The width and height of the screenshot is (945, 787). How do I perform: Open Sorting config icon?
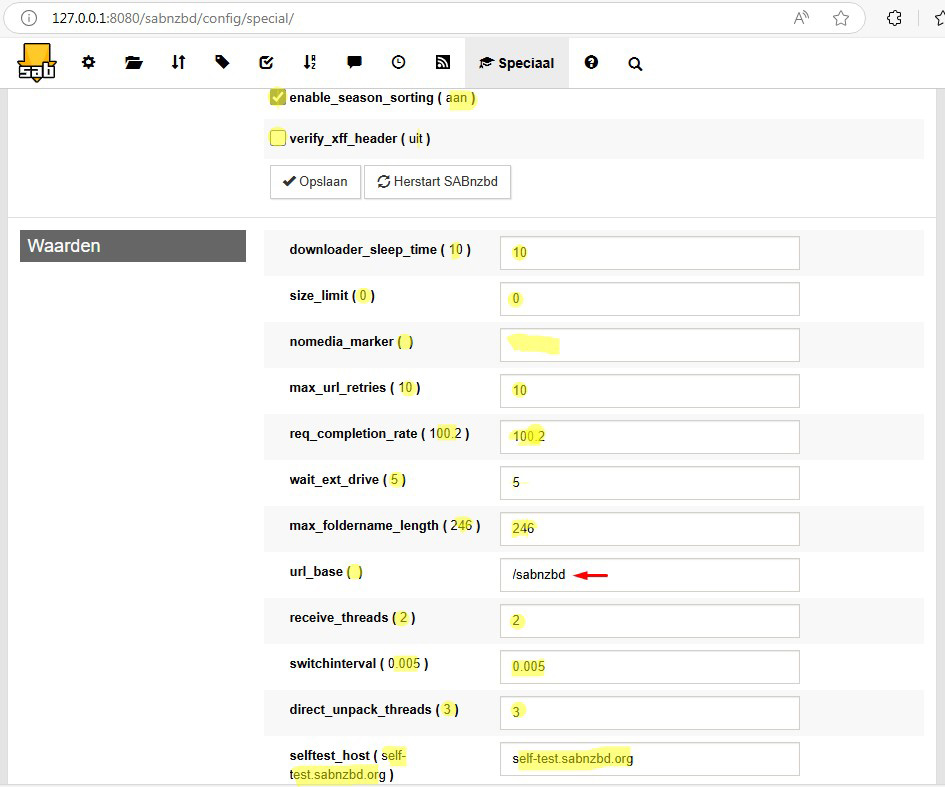(x=310, y=62)
